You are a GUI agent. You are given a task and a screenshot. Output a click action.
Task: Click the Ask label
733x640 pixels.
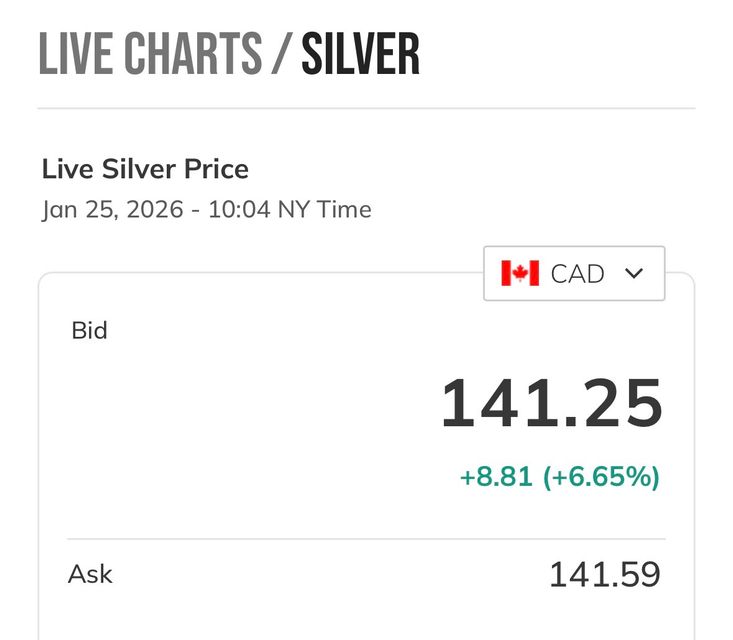(x=90, y=574)
